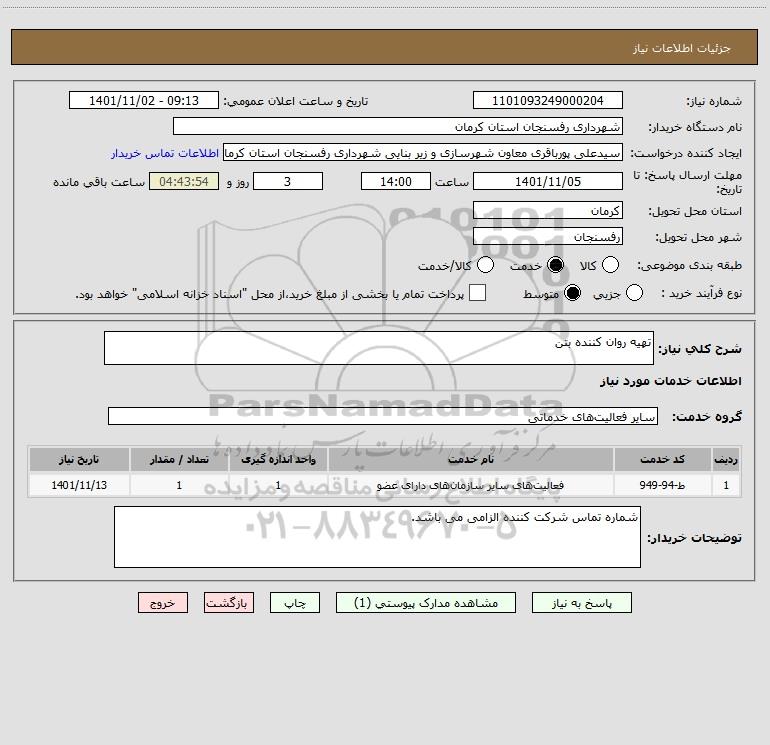
Task: Click the city field رفسنجان
Action: point(548,236)
